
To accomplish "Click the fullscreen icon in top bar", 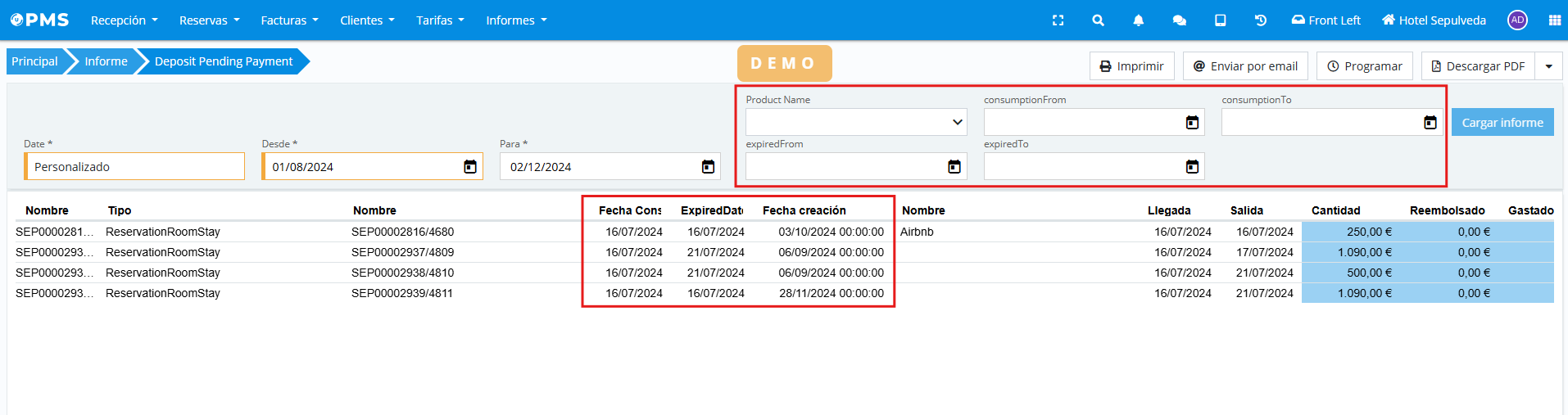I will point(1058,20).
